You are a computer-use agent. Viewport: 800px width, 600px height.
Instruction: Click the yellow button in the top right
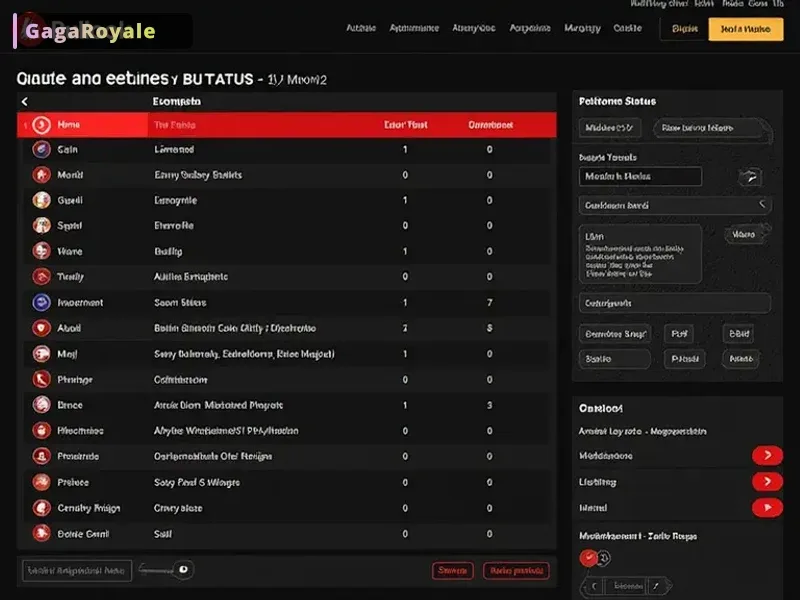click(x=745, y=29)
